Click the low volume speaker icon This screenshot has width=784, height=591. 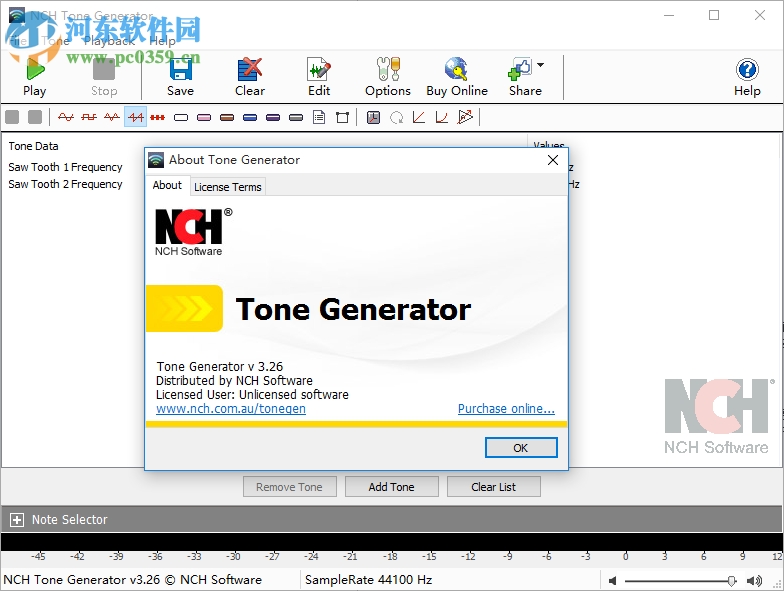(612, 580)
